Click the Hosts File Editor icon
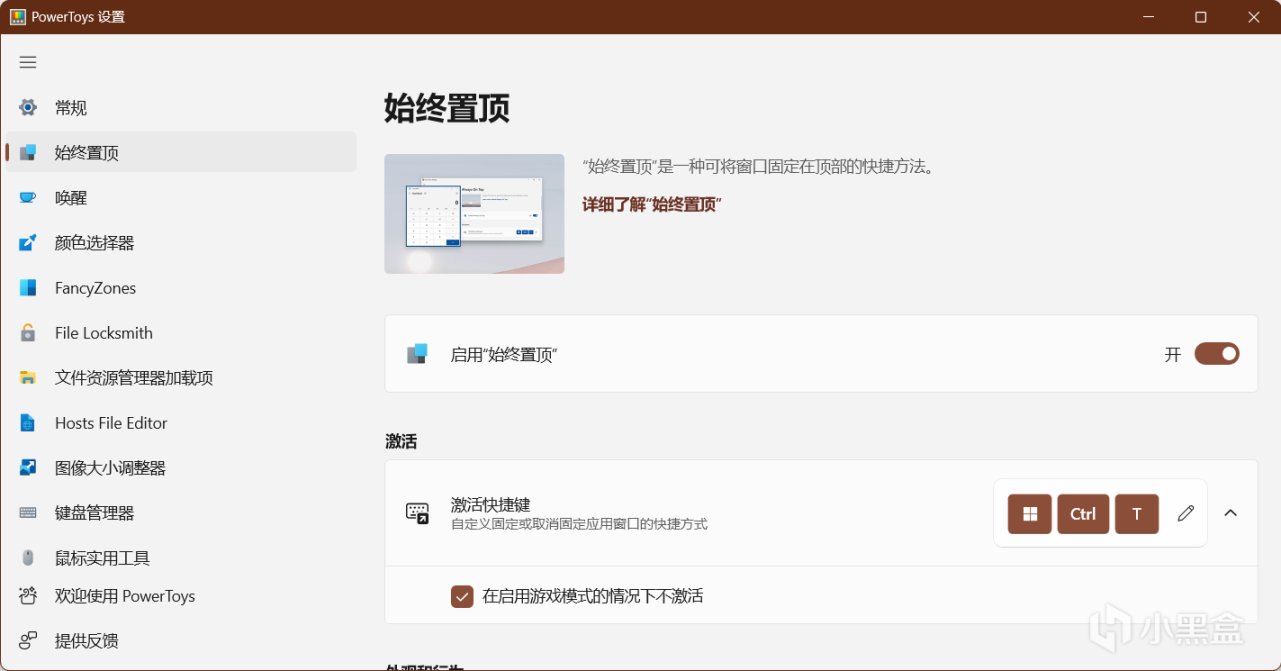Image resolution: width=1281 pixels, height=671 pixels. [28, 423]
